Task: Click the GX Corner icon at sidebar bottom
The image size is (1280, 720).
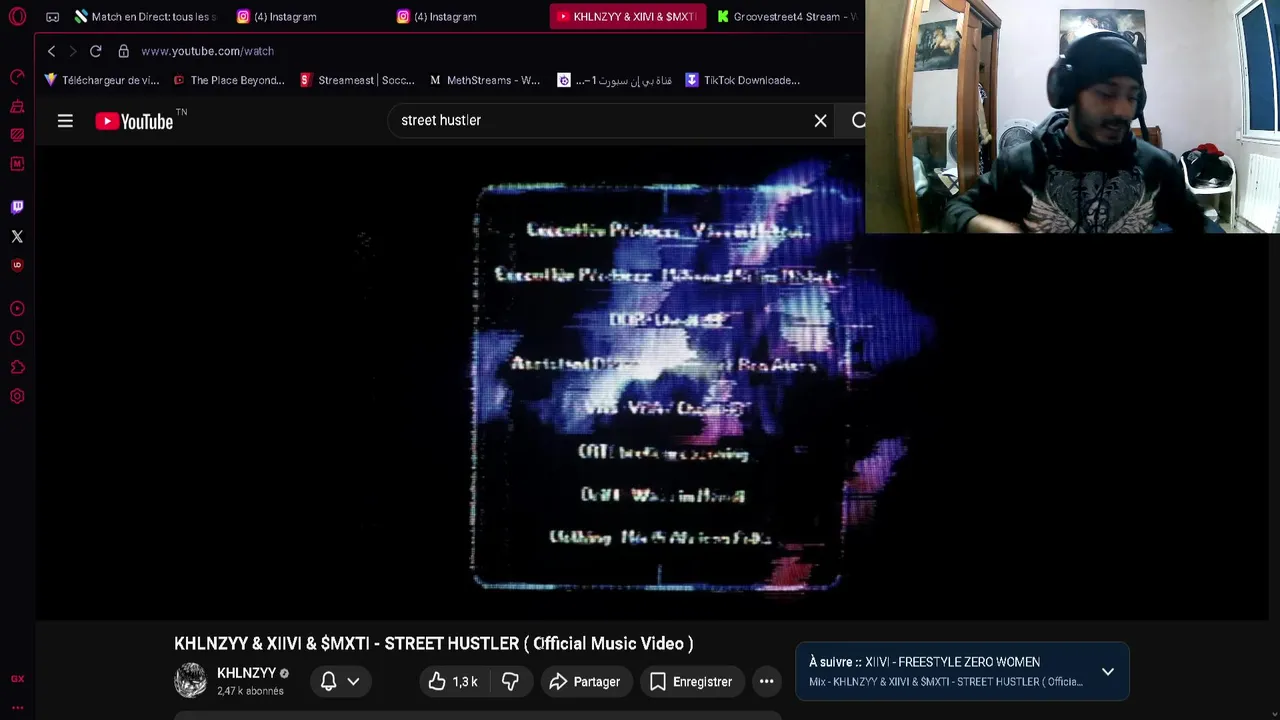Action: [x=17, y=679]
